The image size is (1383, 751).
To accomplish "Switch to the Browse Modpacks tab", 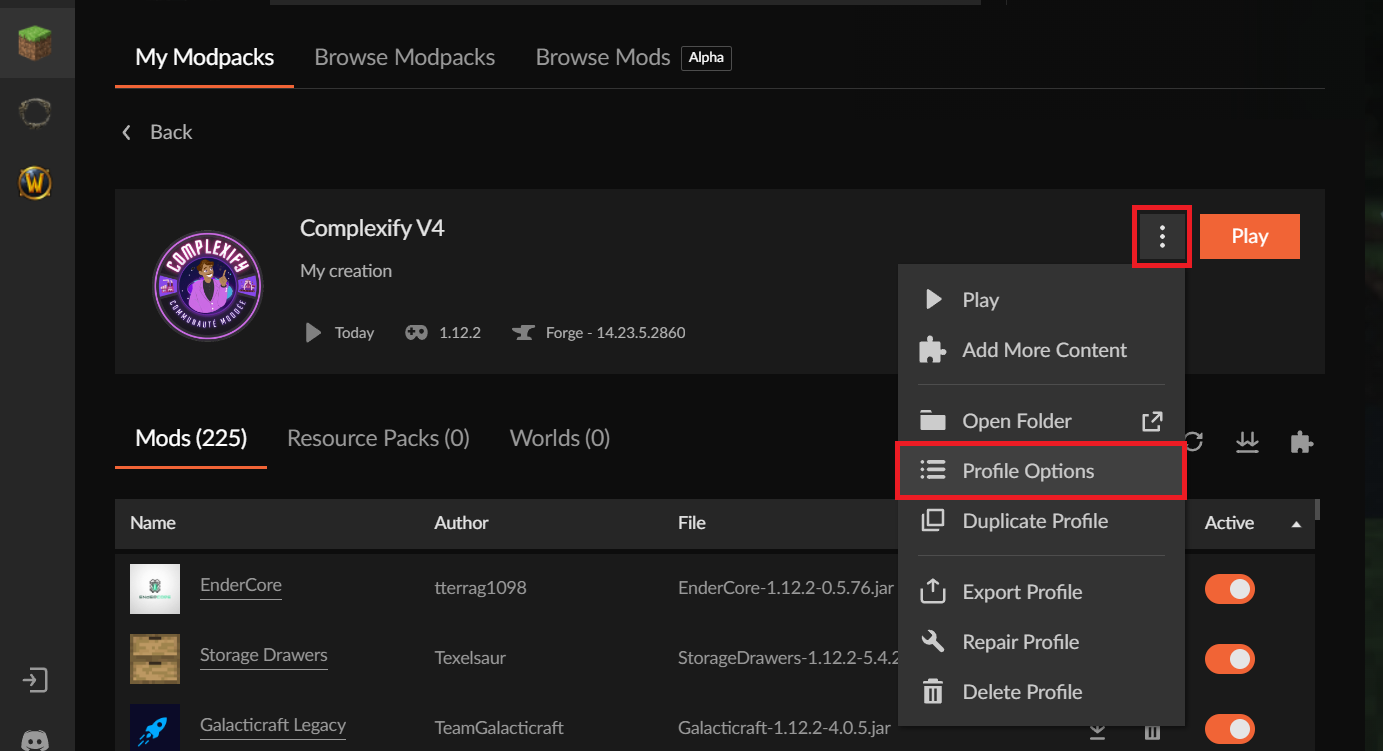I will tap(404, 57).
